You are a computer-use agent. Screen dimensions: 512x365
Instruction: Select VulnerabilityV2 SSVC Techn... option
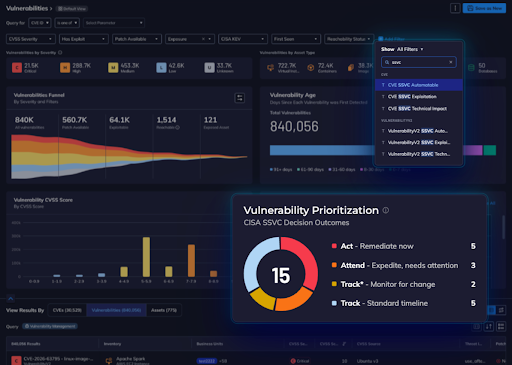[419, 154]
